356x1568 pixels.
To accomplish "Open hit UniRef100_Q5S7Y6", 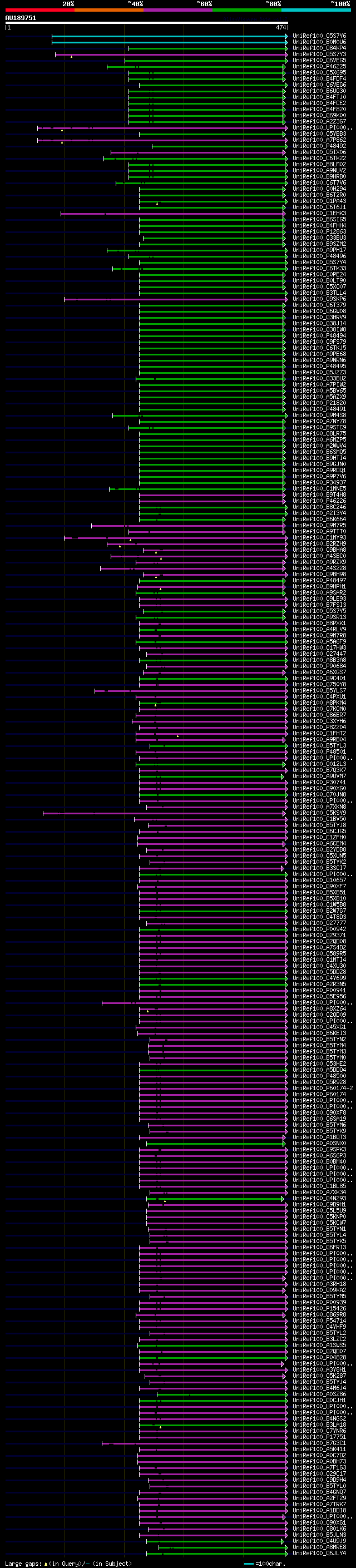I will [319, 36].
